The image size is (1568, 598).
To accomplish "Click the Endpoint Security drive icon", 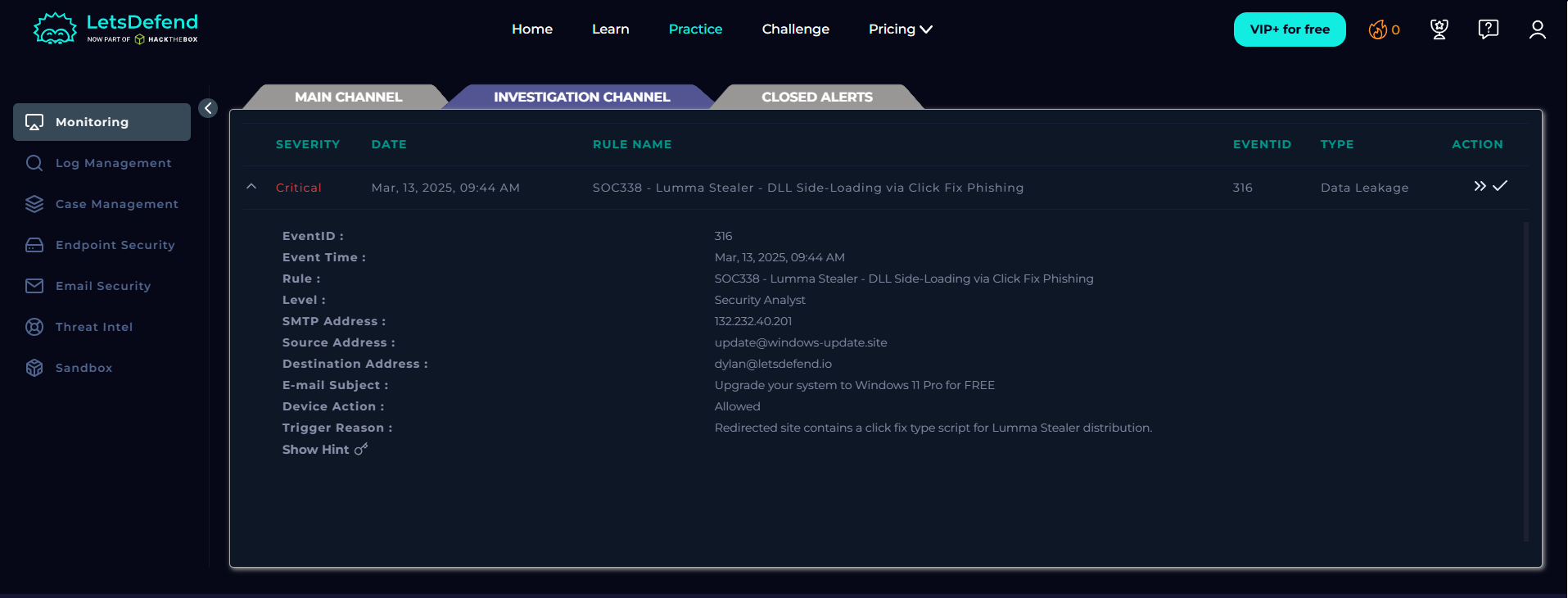I will (x=34, y=245).
